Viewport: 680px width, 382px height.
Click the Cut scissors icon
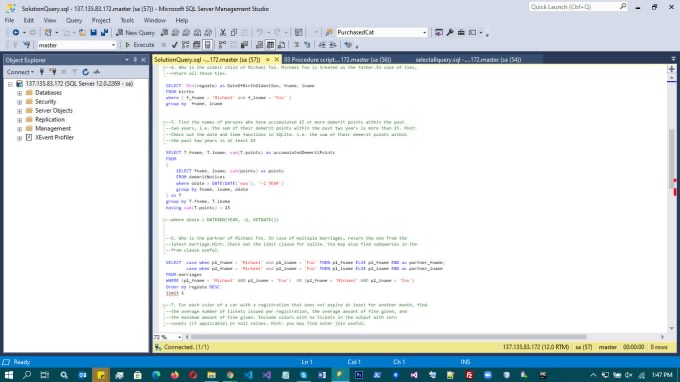[x=223, y=33]
